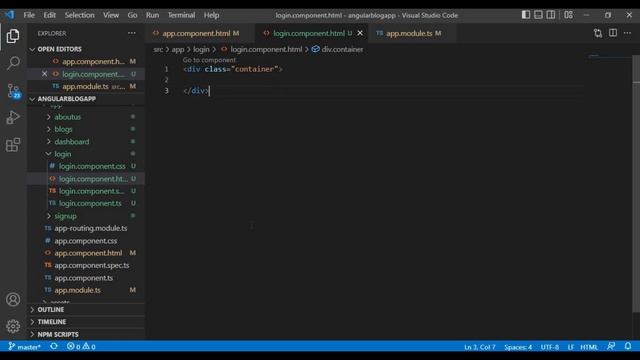The image size is (640, 360).
Task: Select app.module.ts in Open Editors list
Action: (86, 86)
